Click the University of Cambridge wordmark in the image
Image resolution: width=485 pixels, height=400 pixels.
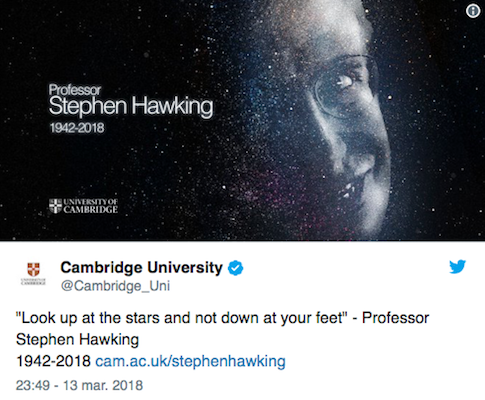(x=90, y=206)
